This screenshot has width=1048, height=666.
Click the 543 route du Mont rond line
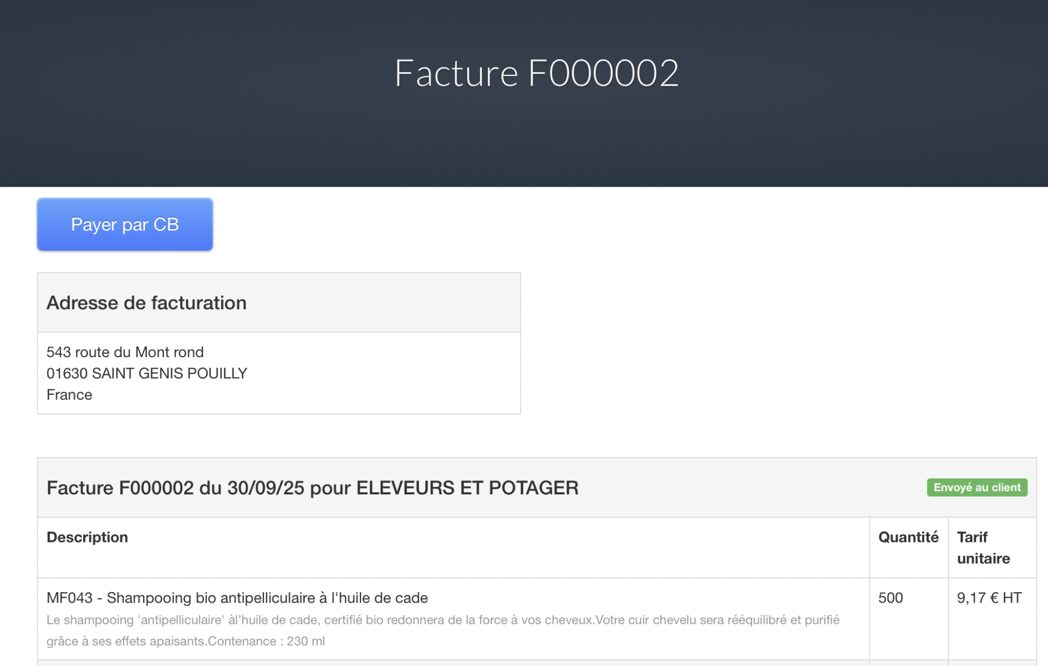pyautogui.click(x=125, y=352)
